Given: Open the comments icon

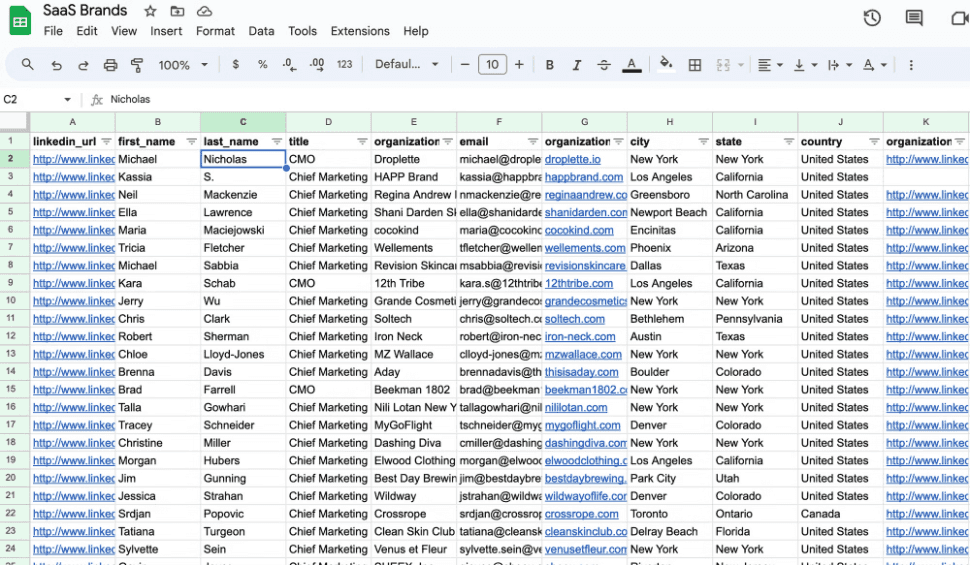Looking at the screenshot, I should [x=914, y=18].
